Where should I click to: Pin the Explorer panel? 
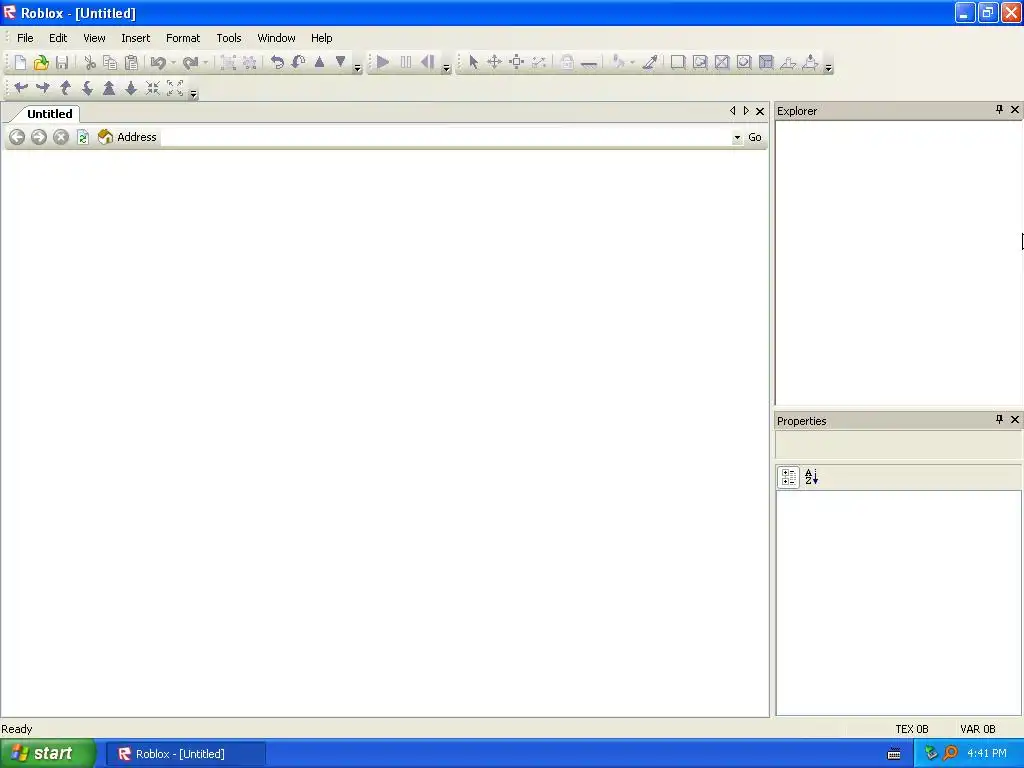click(x=999, y=110)
